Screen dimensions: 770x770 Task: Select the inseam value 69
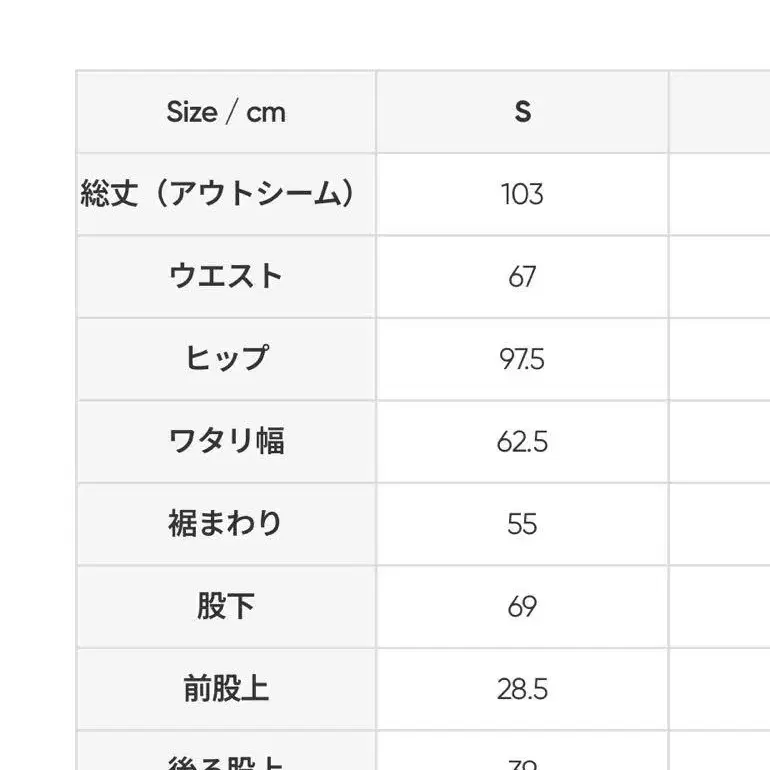point(522,606)
